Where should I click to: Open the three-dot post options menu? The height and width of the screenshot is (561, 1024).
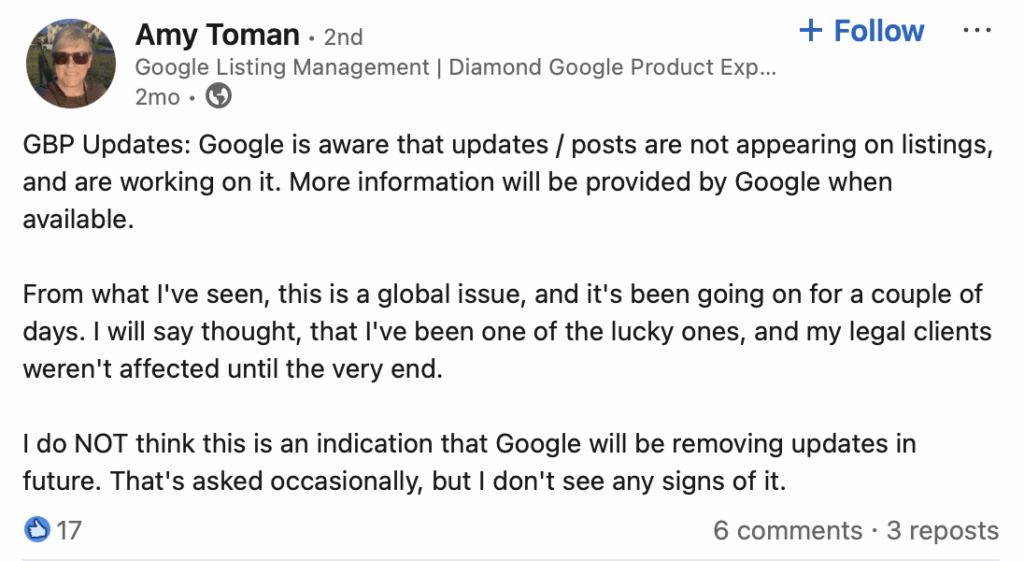976,31
